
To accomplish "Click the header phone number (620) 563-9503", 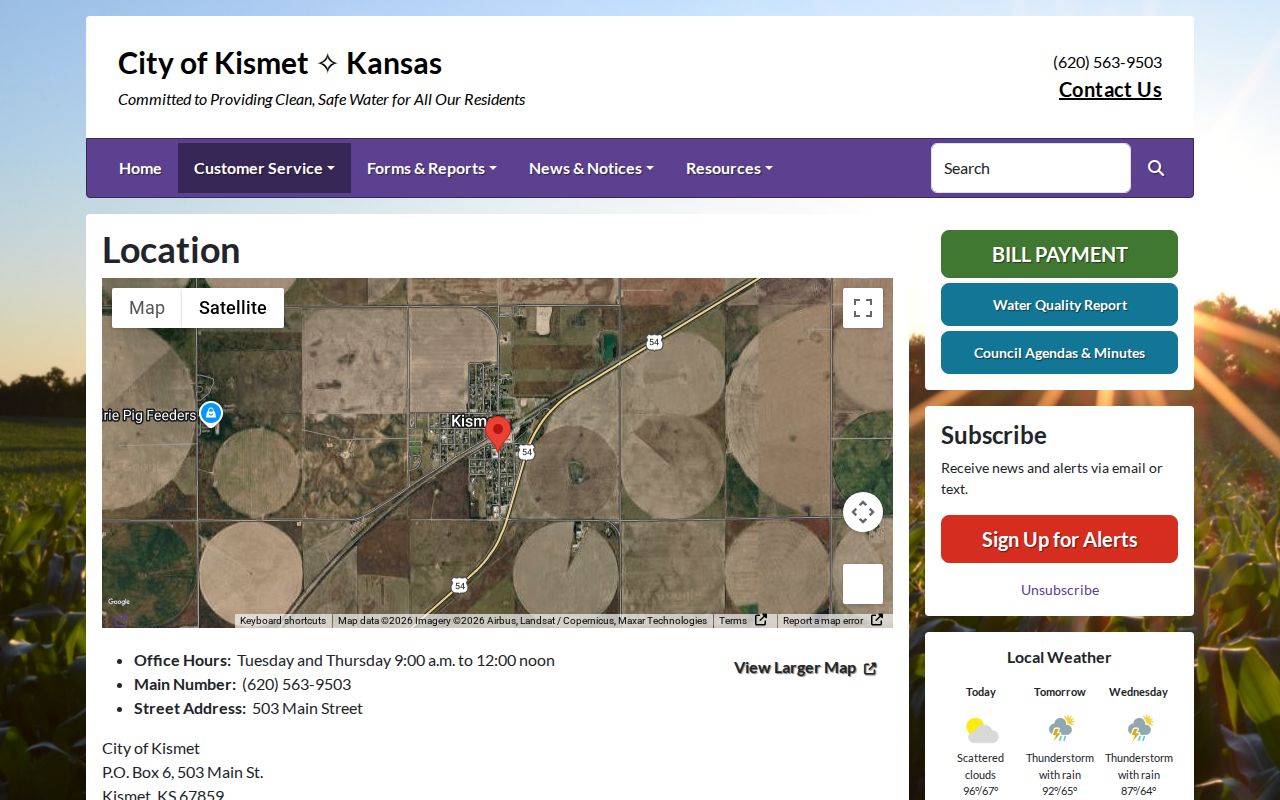I will coord(1107,62).
